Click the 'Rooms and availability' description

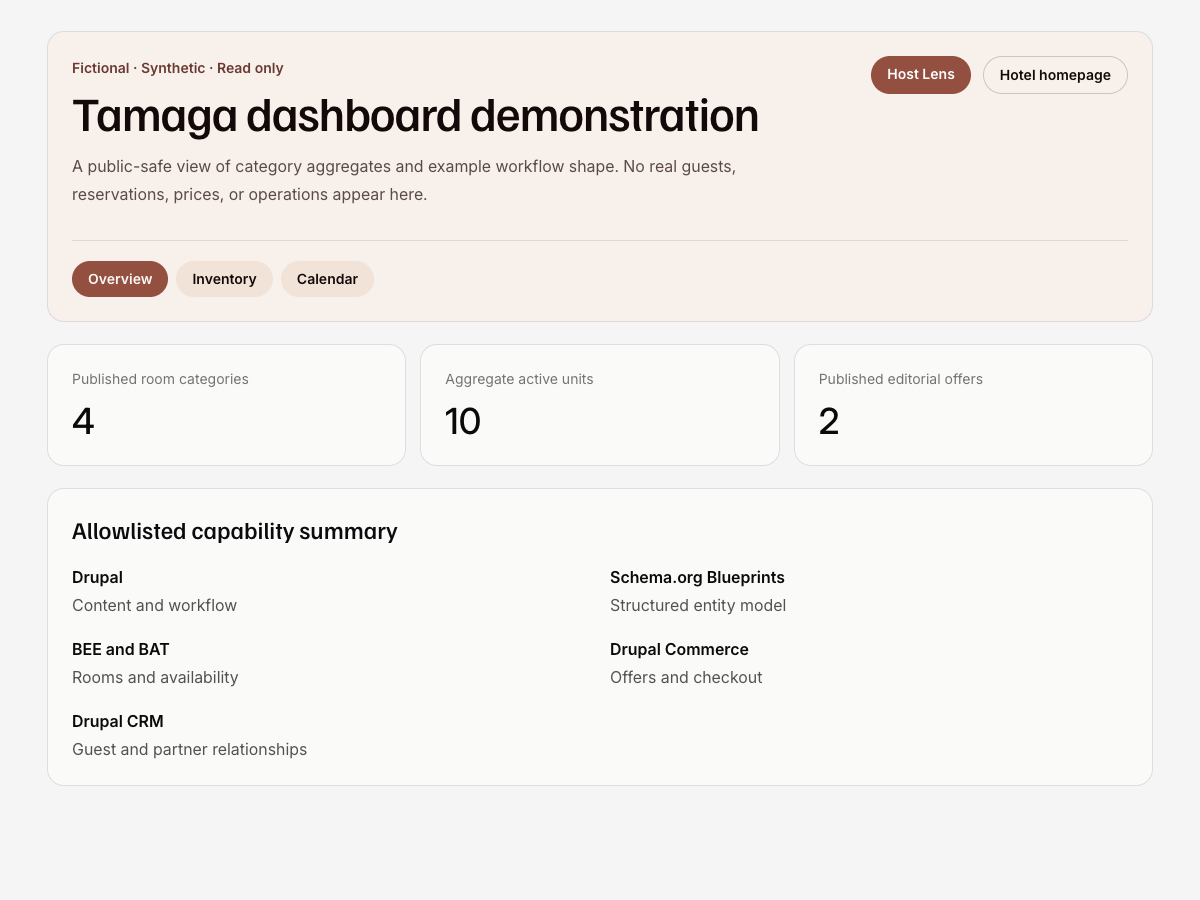pyautogui.click(x=155, y=677)
